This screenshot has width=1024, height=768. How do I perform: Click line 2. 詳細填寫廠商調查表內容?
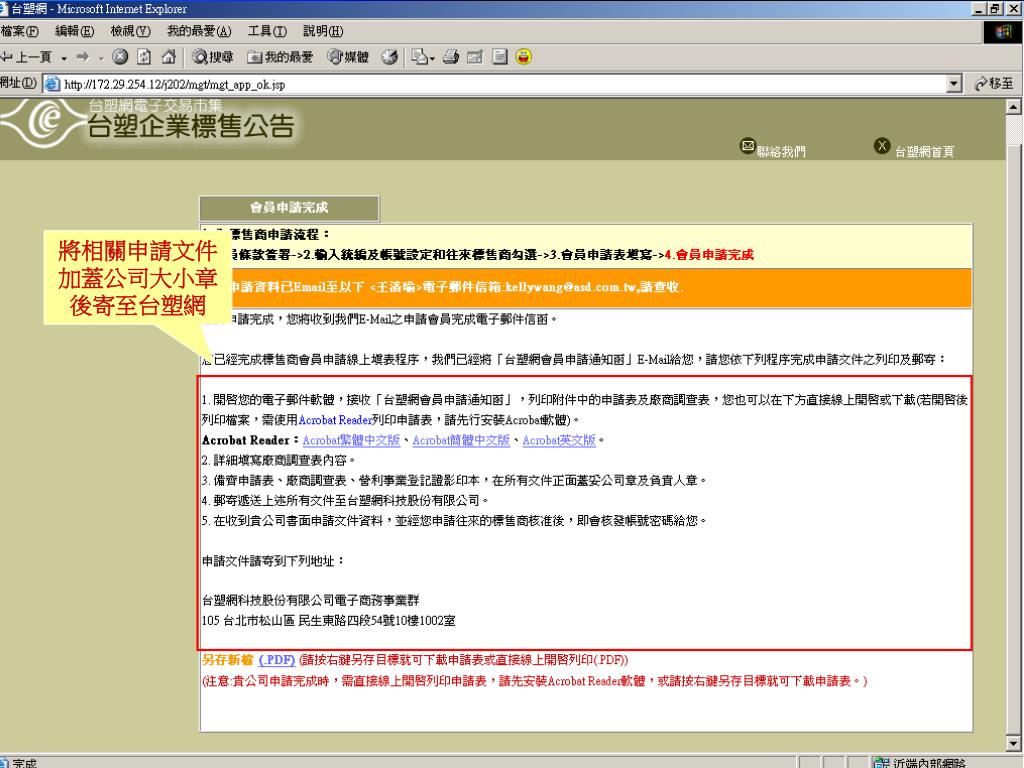coord(278,460)
